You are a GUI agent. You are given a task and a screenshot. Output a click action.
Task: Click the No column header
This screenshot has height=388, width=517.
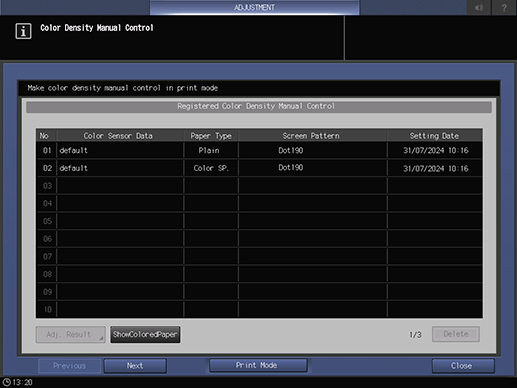(x=46, y=136)
